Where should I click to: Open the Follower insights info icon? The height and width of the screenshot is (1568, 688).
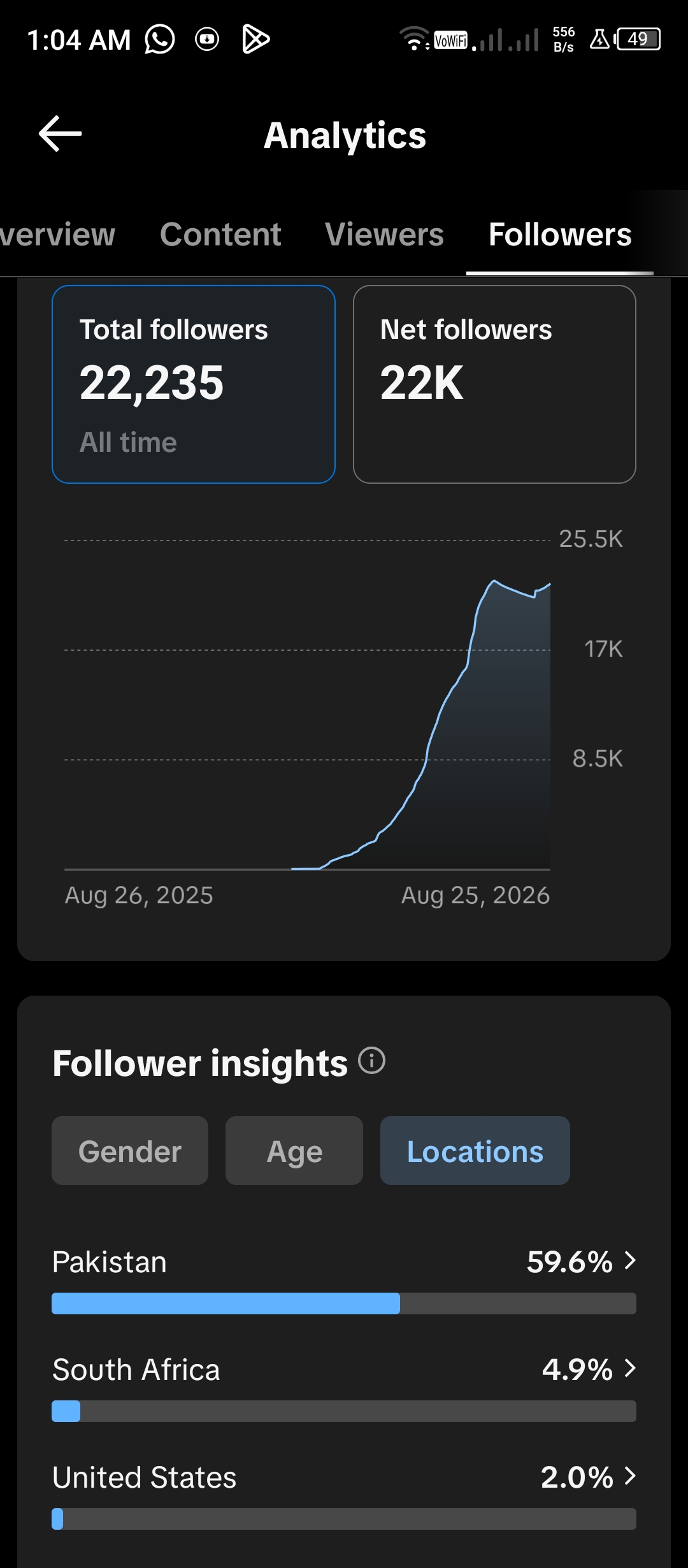click(x=372, y=1061)
